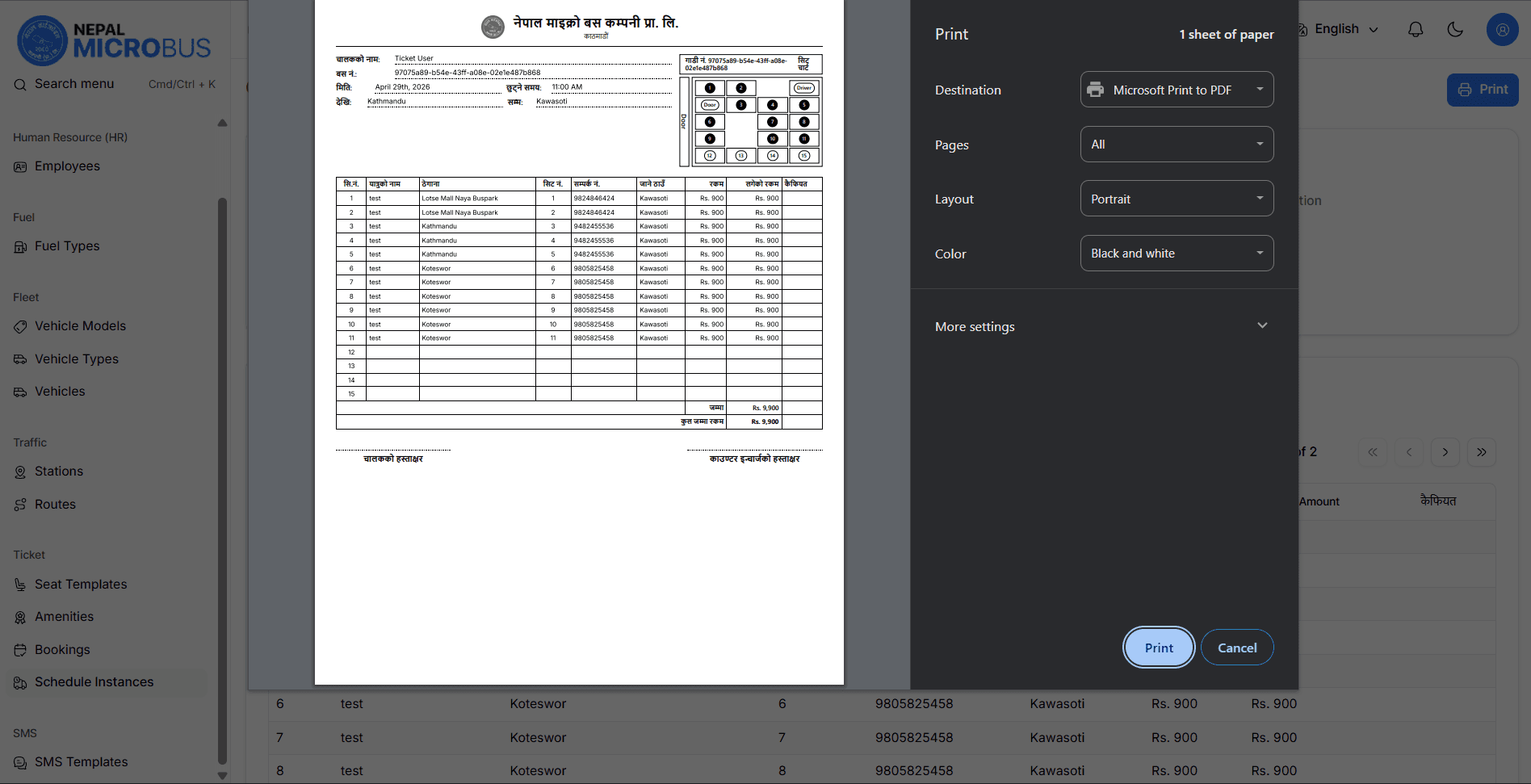Click कैफियत column header in page table
This screenshot has height=784, width=1531.
(x=1438, y=501)
